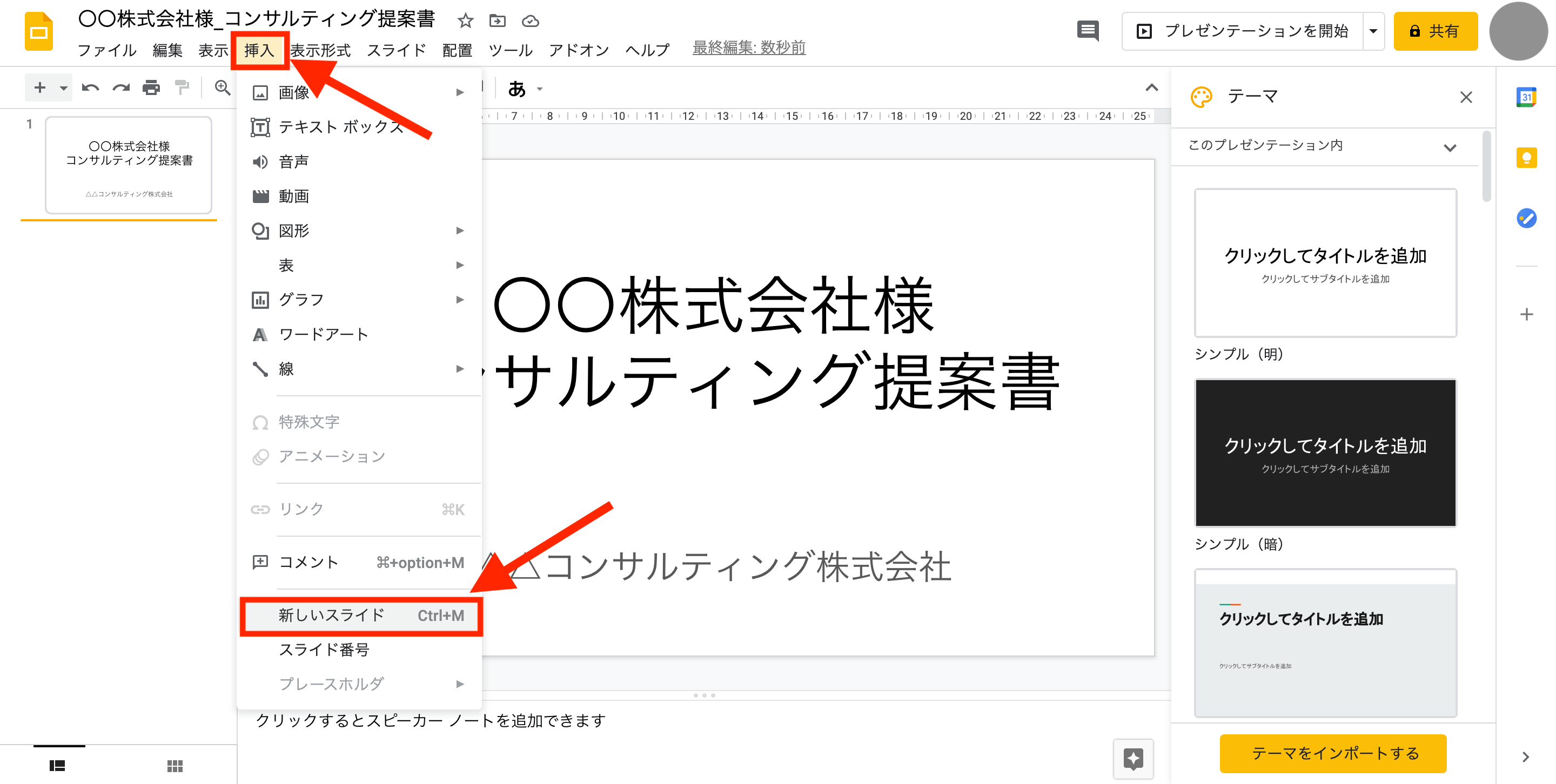Click the account avatar
The width and height of the screenshot is (1556, 784).
point(1518,31)
